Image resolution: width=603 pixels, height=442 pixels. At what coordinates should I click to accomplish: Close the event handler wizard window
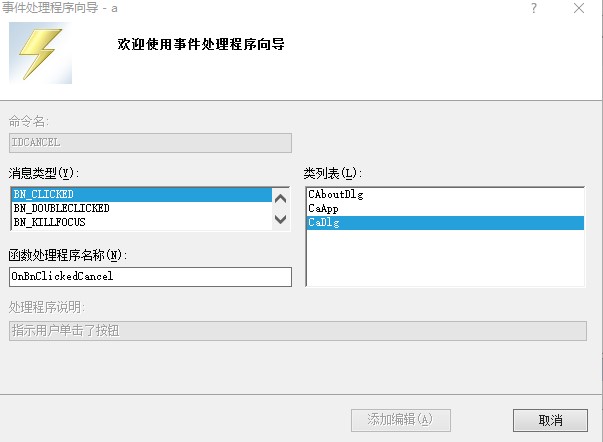click(579, 8)
